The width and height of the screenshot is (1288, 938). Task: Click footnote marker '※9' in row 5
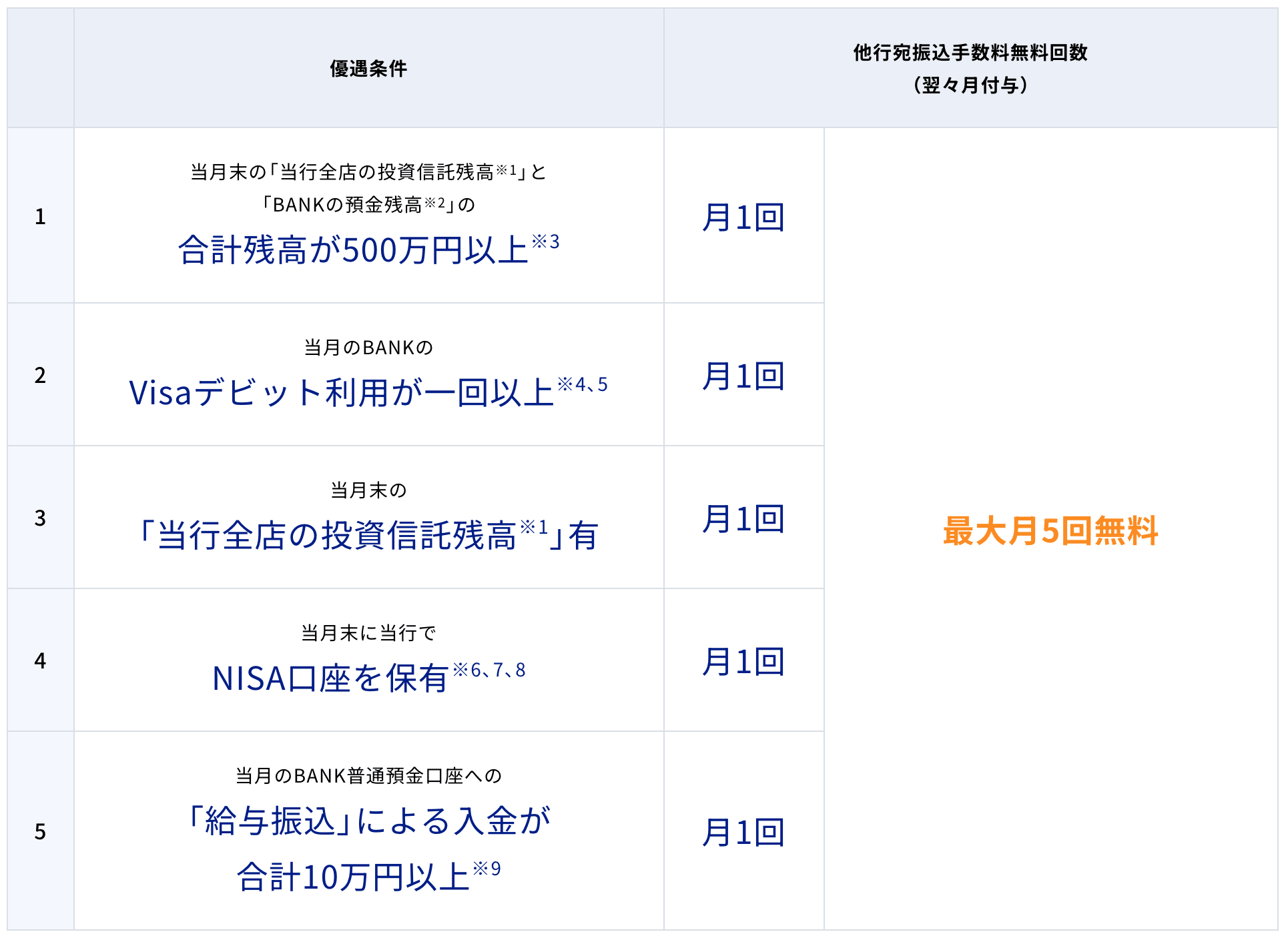[x=487, y=868]
